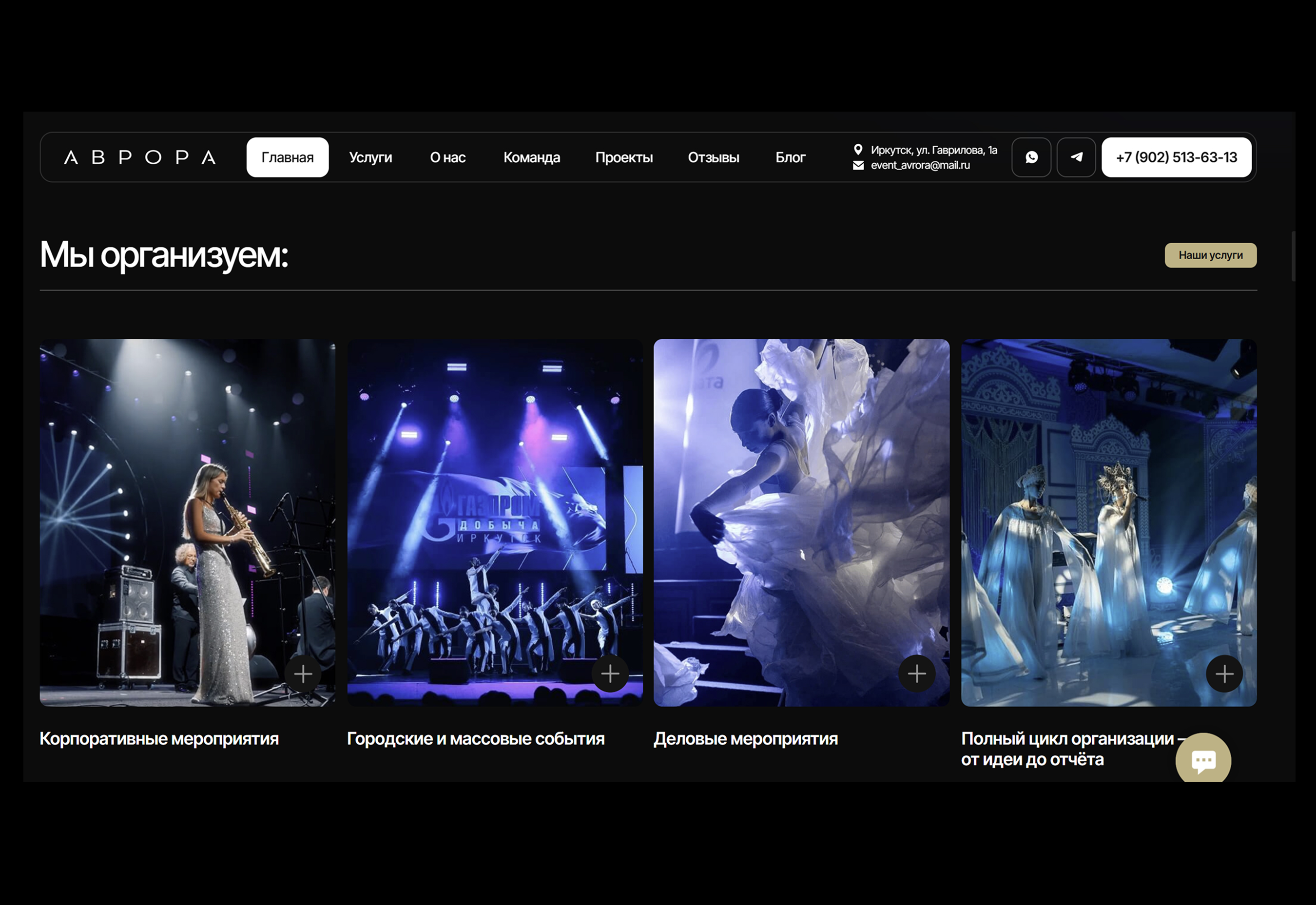Click the event_avrora@mail.ru email link
This screenshot has height=905, width=1316.
point(920,165)
